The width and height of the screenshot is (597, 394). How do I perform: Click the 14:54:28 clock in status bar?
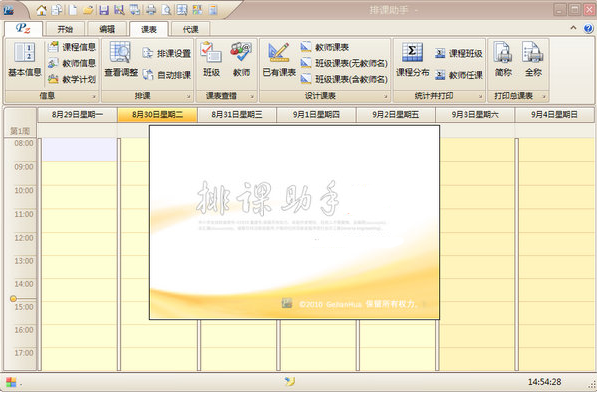tap(544, 381)
